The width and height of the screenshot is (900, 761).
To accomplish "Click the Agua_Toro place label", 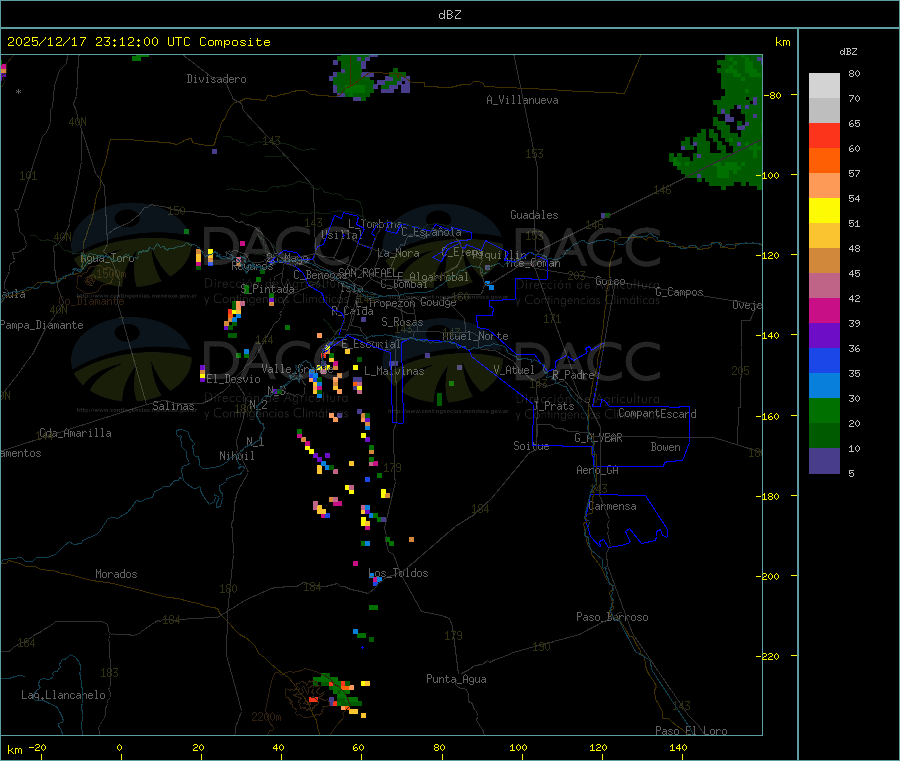I will [107, 258].
